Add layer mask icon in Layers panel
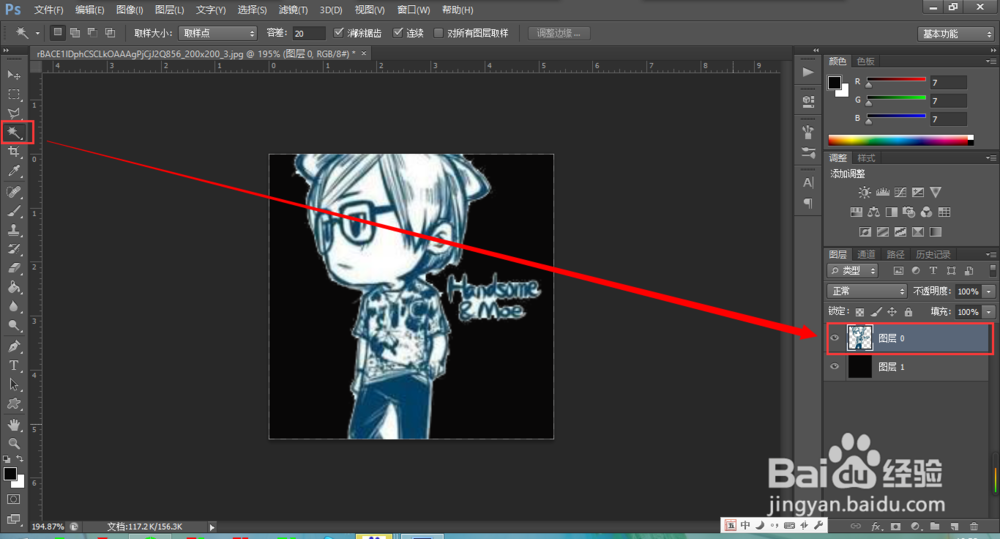Viewport: 1000px width, 539px height. [896, 526]
